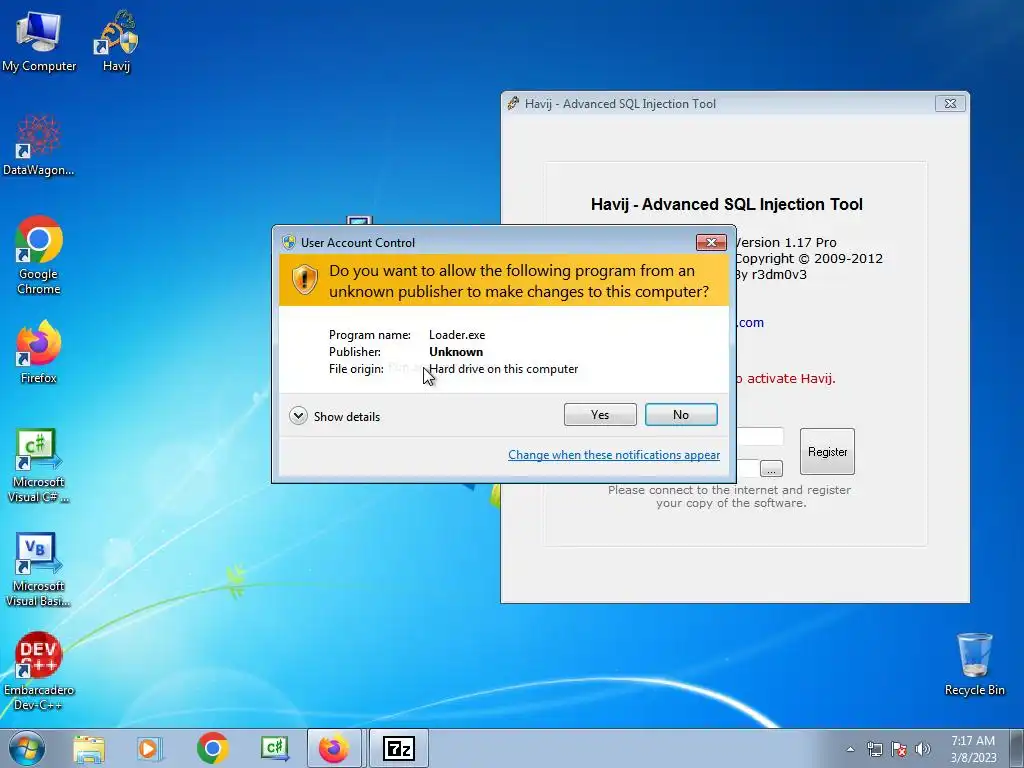
Task: Select the Microsoft Visual Basic desktop shortcut
Action: click(39, 569)
